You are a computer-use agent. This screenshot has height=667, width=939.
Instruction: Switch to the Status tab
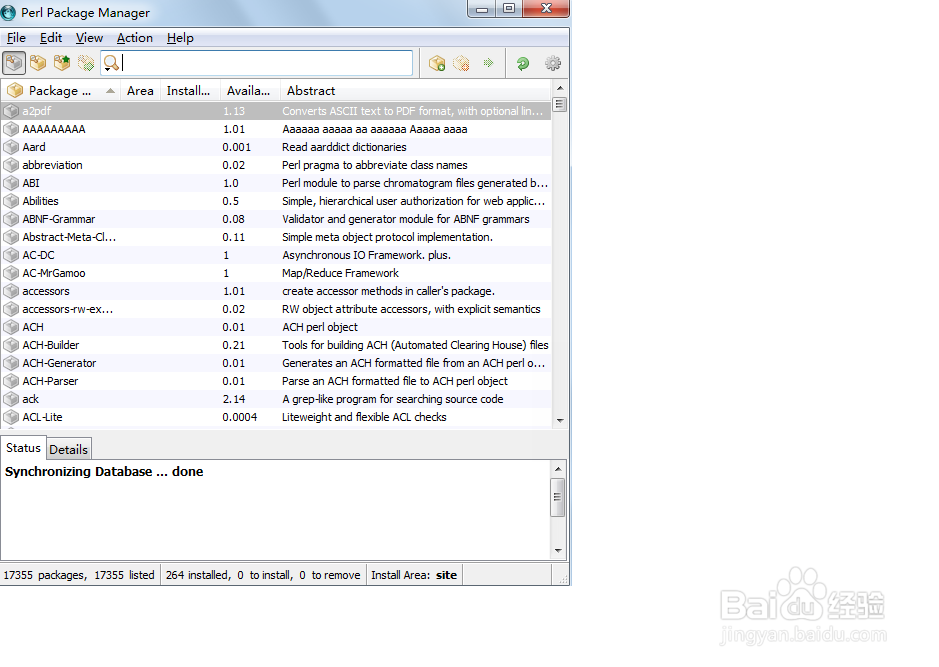tap(23, 448)
